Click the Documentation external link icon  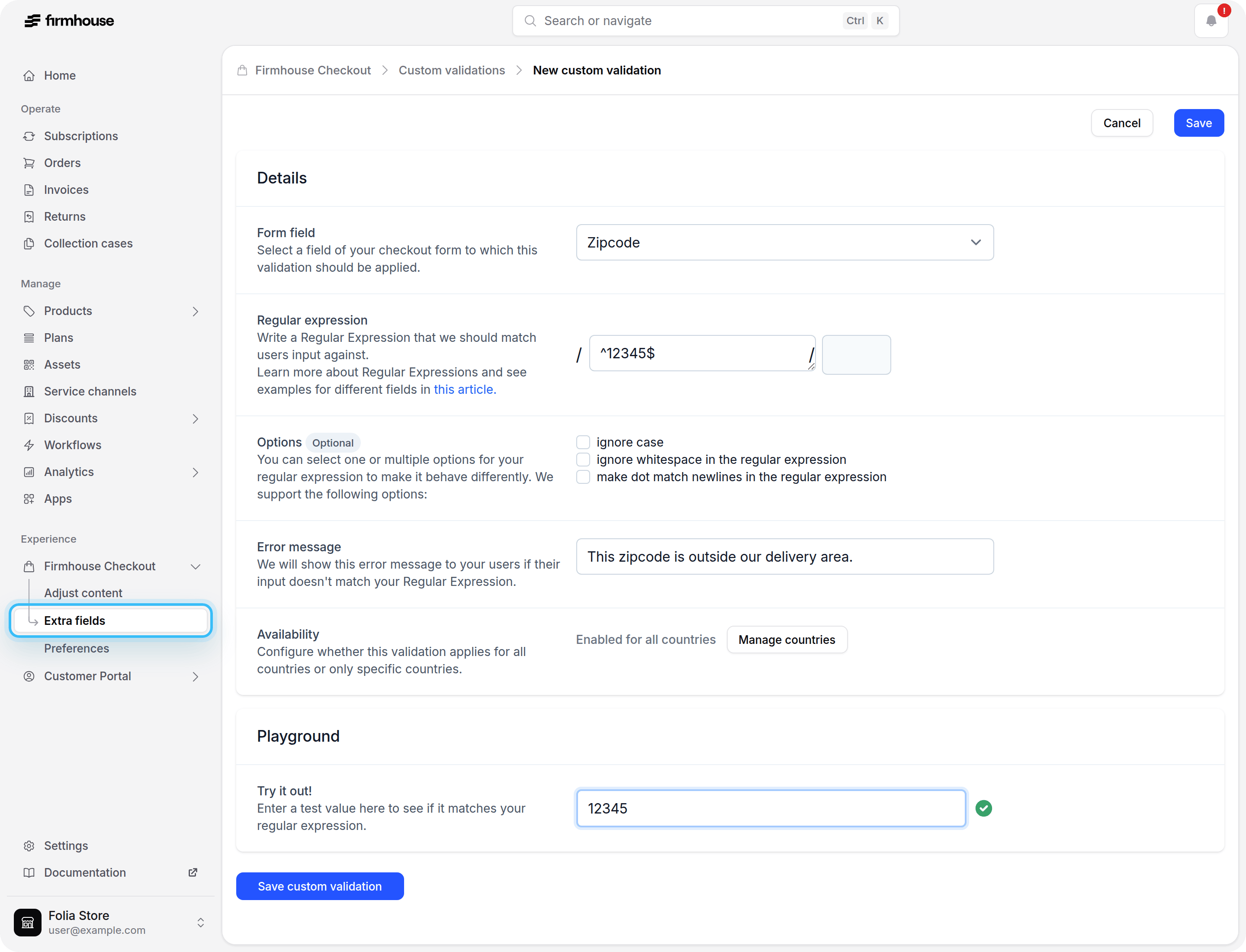[193, 873]
